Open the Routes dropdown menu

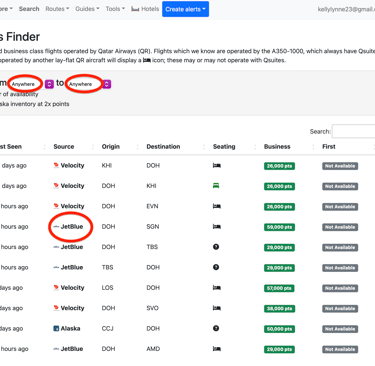coord(57,9)
